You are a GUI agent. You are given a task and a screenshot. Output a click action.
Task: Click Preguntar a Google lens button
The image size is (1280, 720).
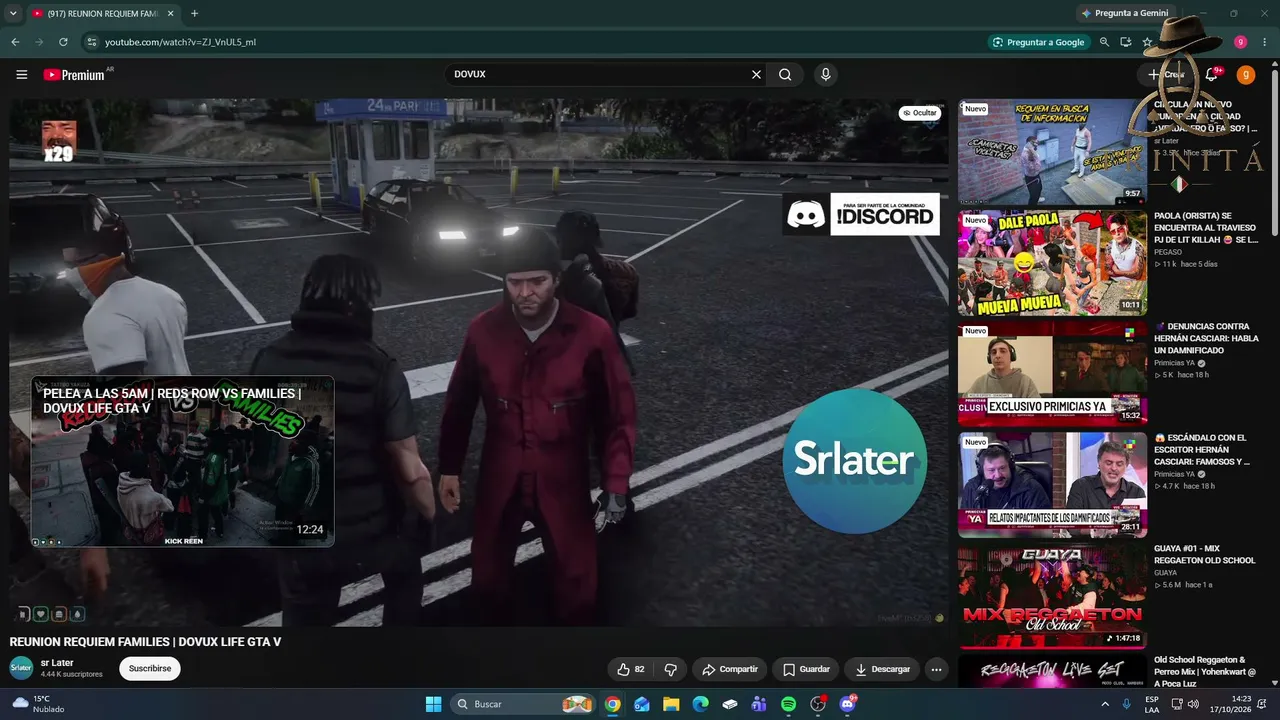pos(1039,42)
